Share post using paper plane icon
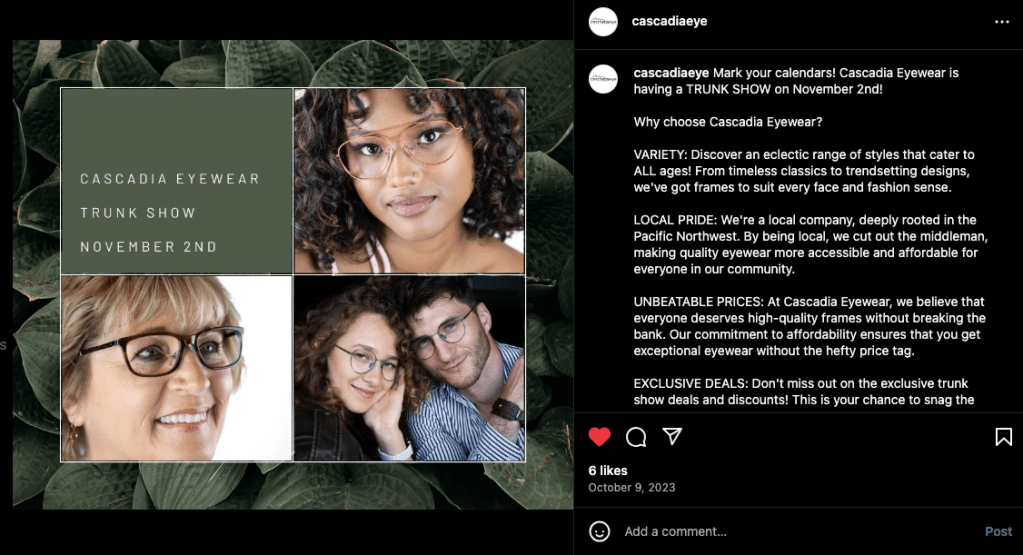The image size is (1023, 555). click(673, 436)
